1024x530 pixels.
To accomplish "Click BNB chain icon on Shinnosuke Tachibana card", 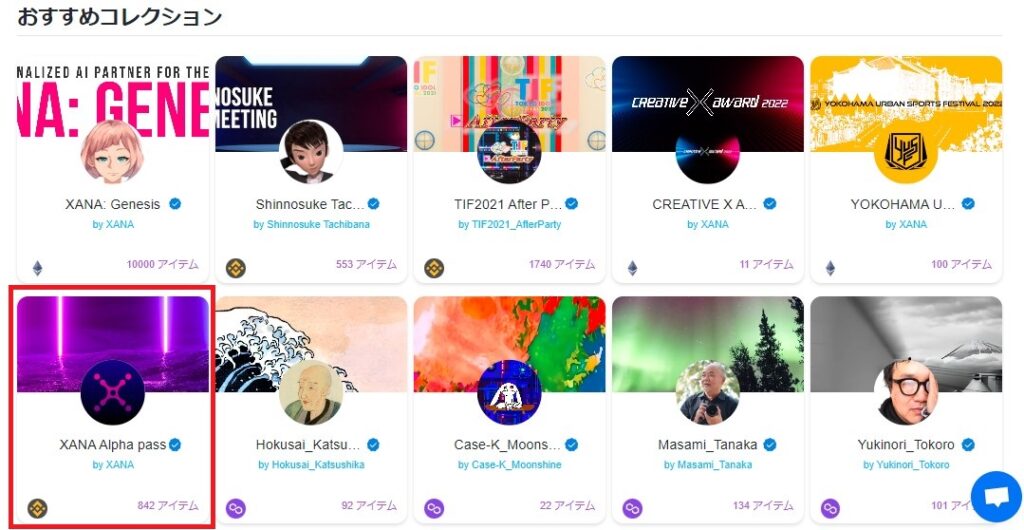I will pos(236,268).
